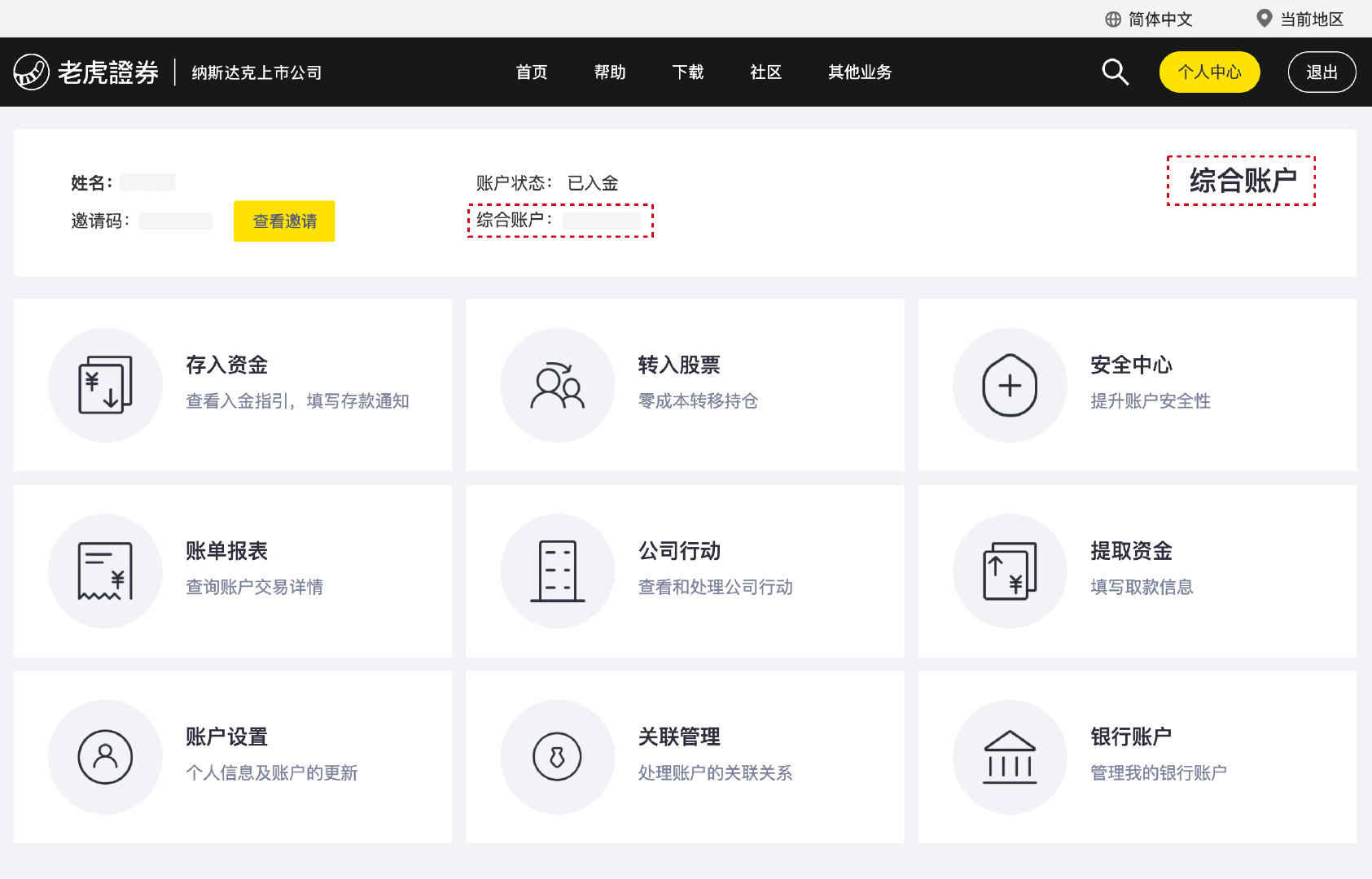The height and width of the screenshot is (879, 1372).
Task: Open the 提取资金 title link
Action: [x=1132, y=551]
